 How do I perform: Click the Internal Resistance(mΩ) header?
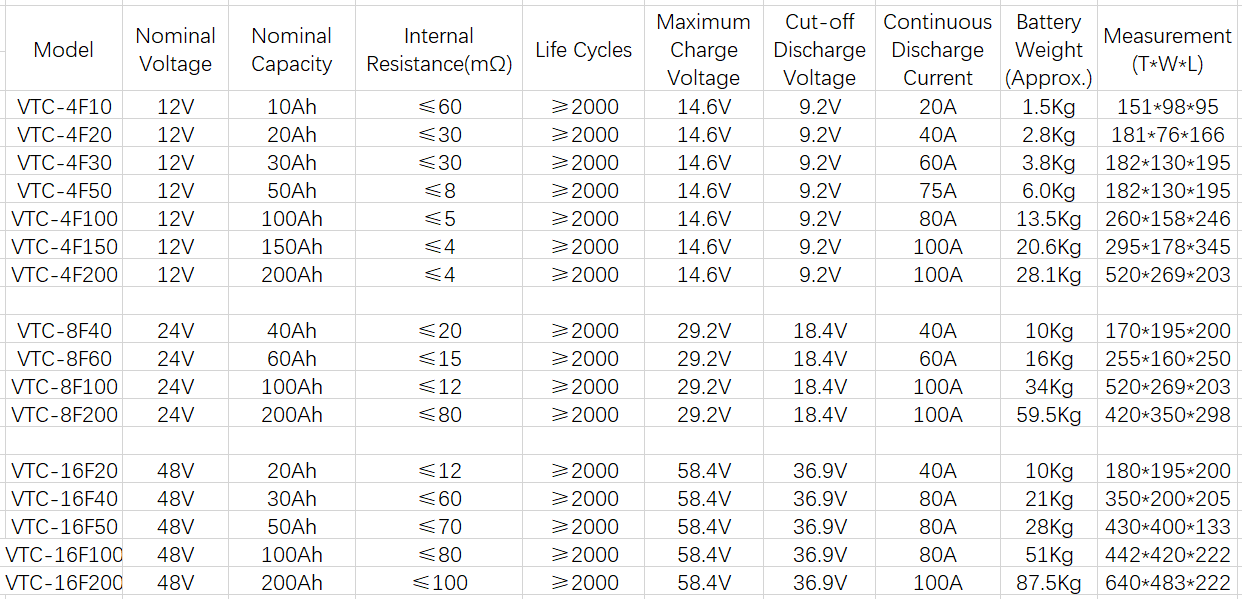click(439, 50)
